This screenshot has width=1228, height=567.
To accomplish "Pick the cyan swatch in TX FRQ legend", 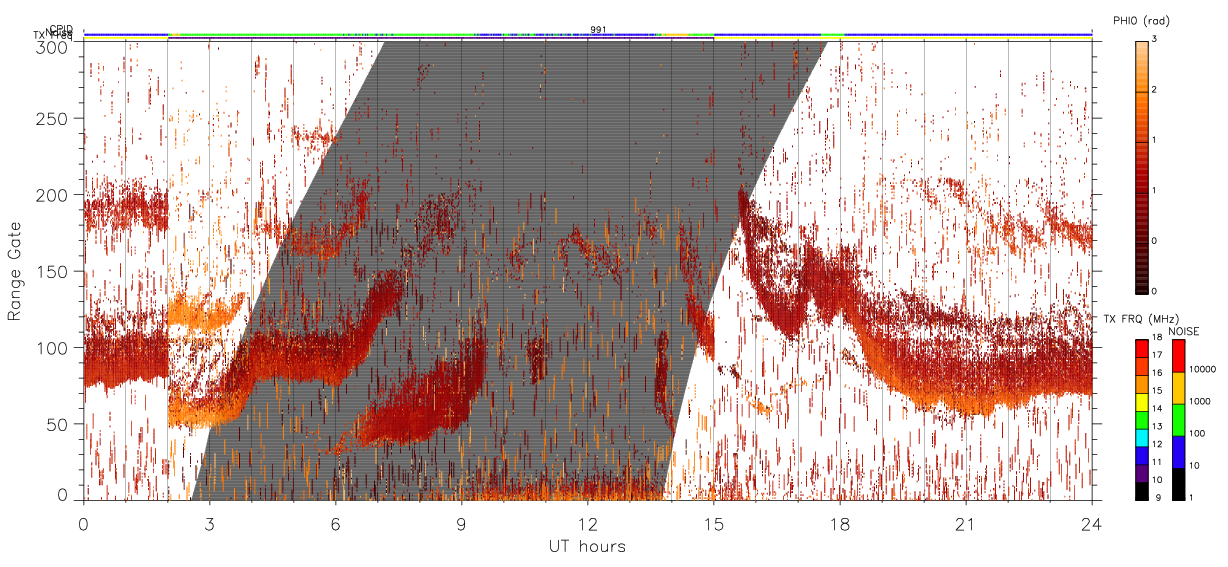I will (x=1141, y=438).
